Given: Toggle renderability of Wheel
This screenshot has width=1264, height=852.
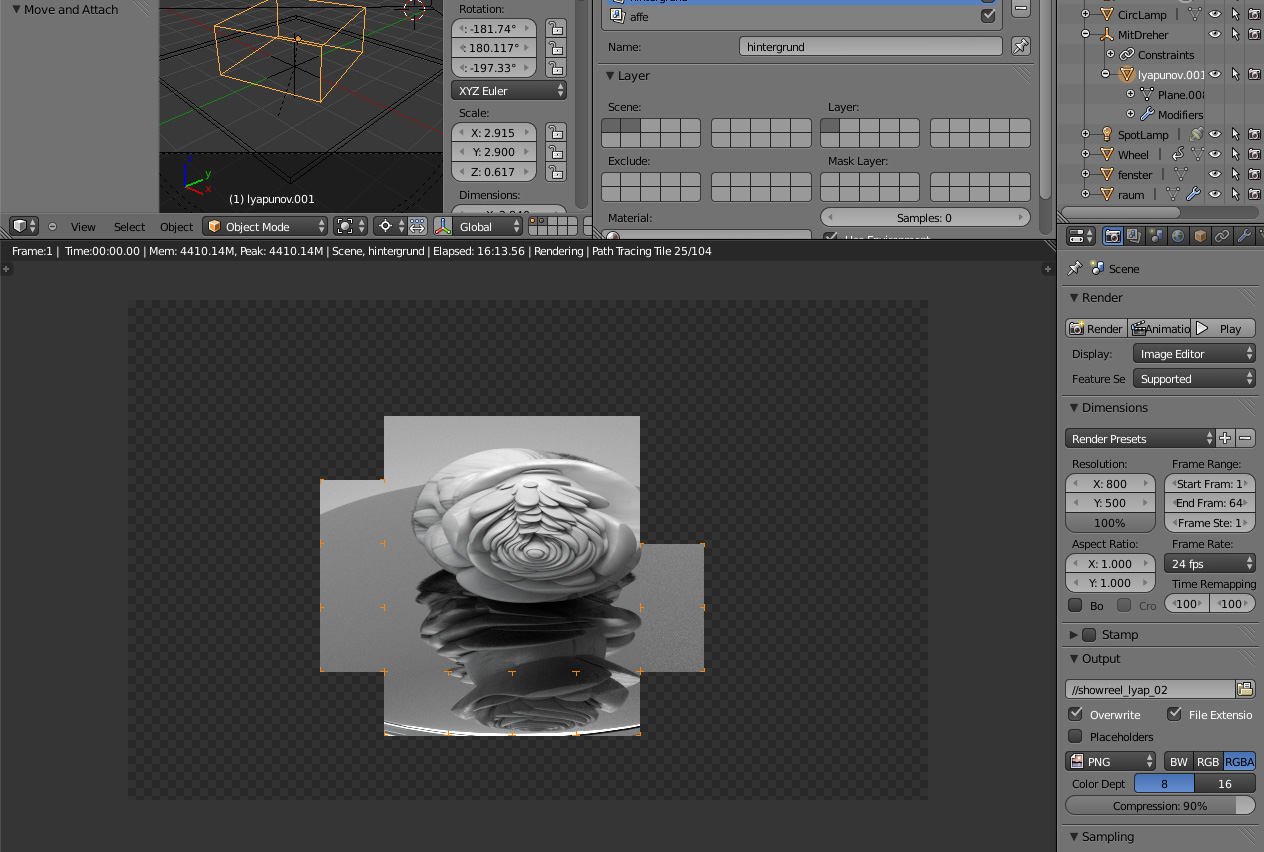Looking at the screenshot, I should (1254, 154).
